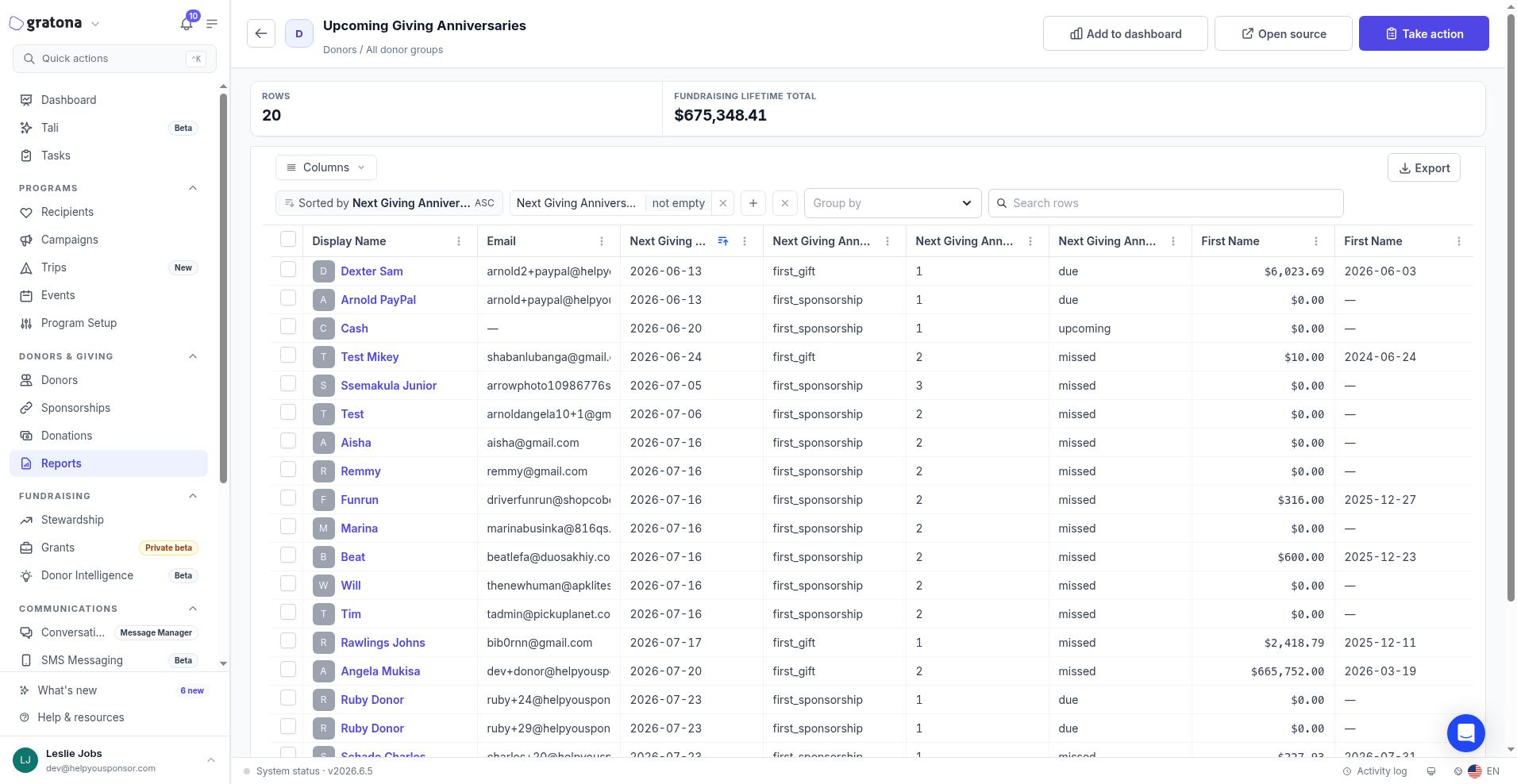
Task: Click the System status indicator
Action: pyautogui.click(x=308, y=771)
